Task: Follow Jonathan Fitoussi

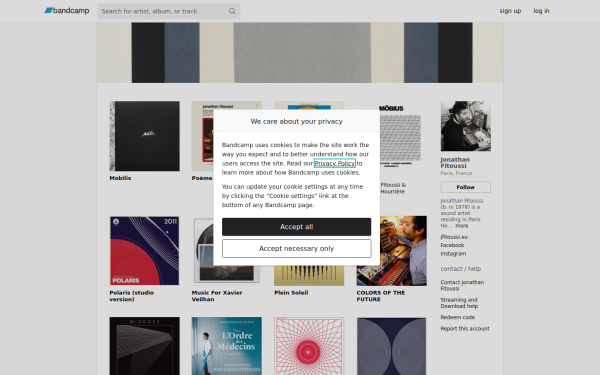Action: coord(465,187)
